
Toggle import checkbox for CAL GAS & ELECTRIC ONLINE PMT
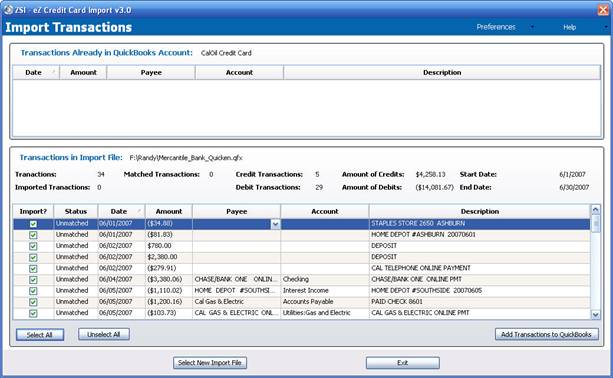(x=33, y=313)
